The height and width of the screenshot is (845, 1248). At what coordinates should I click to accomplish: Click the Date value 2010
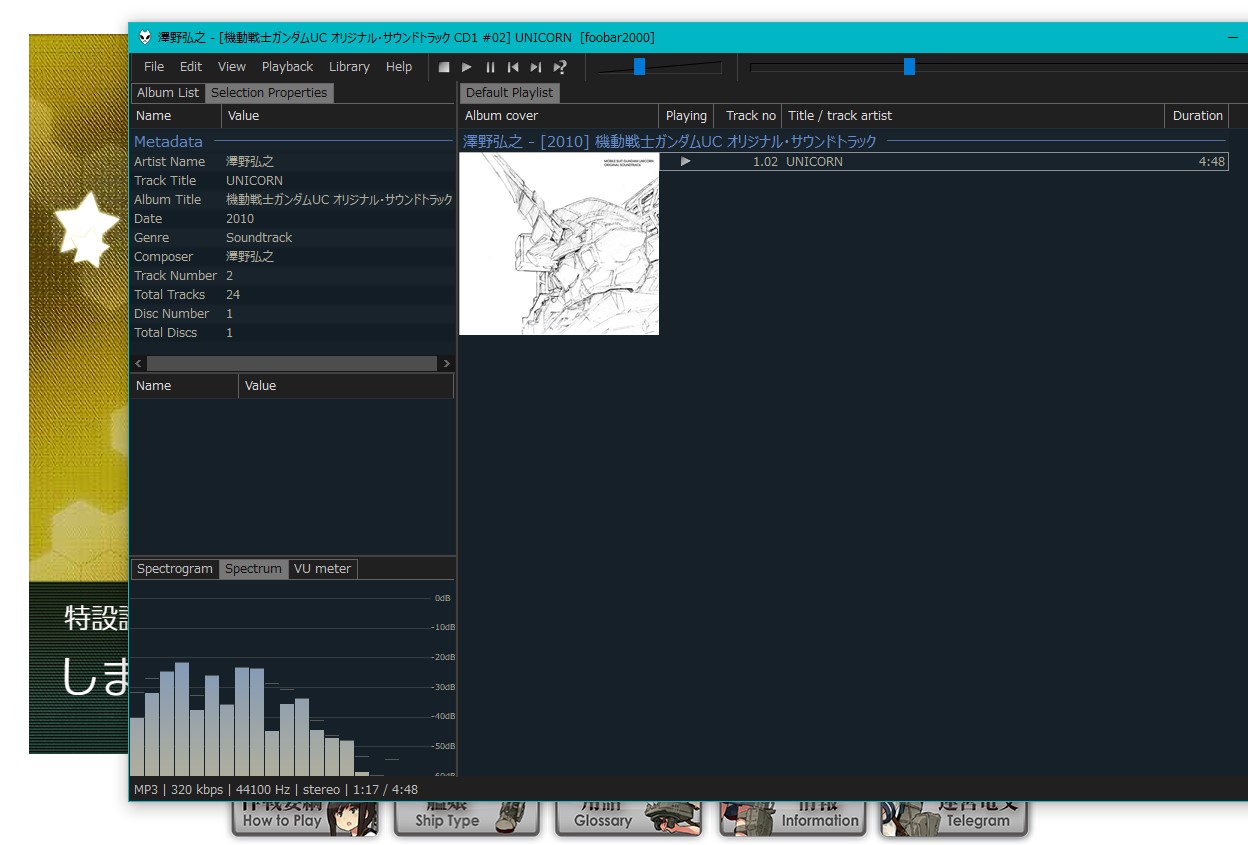pos(240,219)
